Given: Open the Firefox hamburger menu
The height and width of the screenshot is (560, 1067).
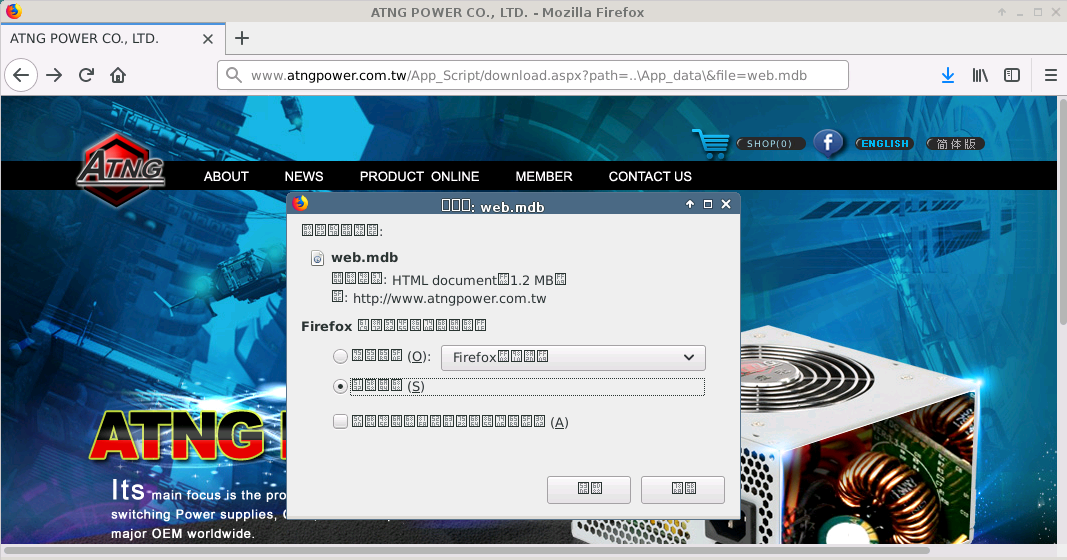Looking at the screenshot, I should [x=1050, y=75].
